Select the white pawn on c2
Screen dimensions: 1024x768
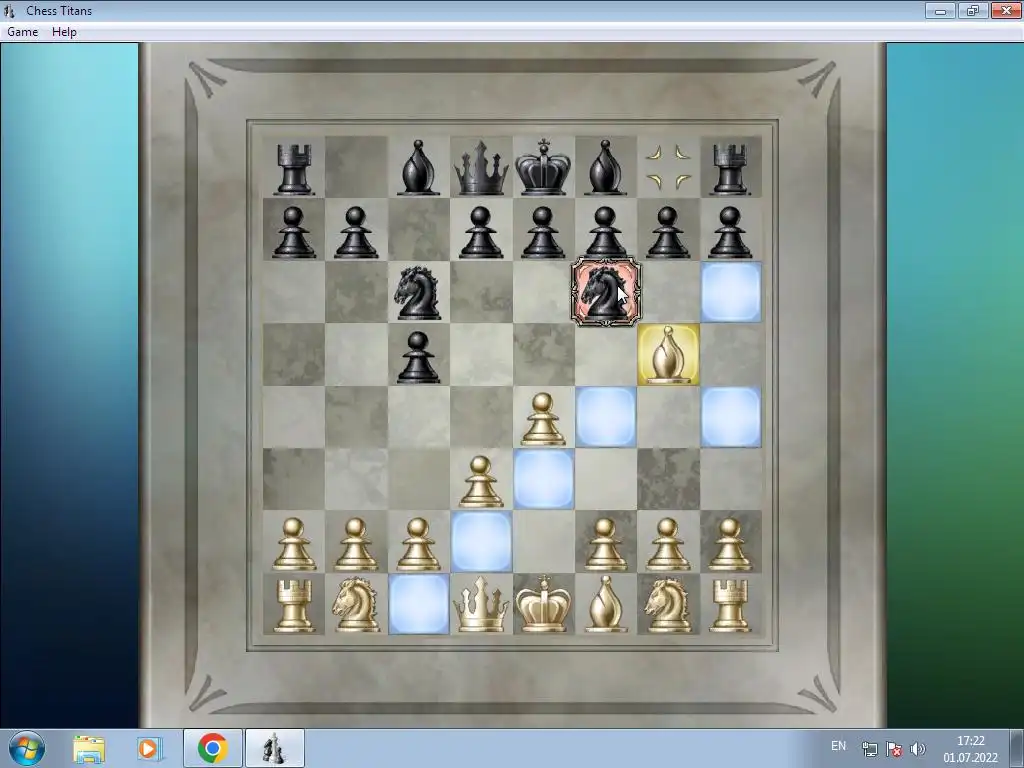click(x=418, y=544)
